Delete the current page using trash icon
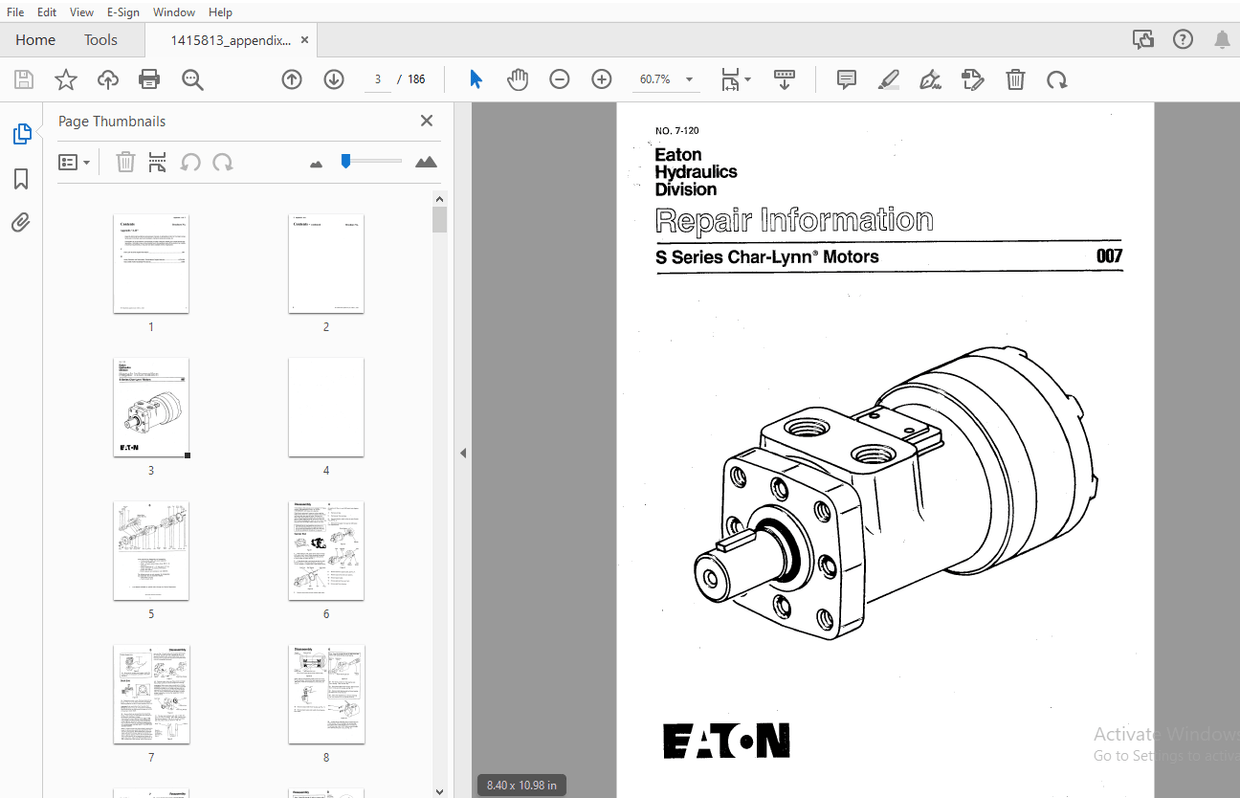This screenshot has width=1240, height=798. (1015, 79)
